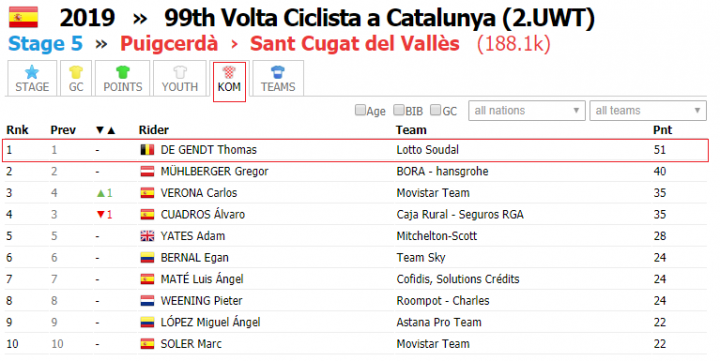720x361 pixels.
Task: Open the white jersey YOUTH classification
Action: pyautogui.click(x=180, y=79)
